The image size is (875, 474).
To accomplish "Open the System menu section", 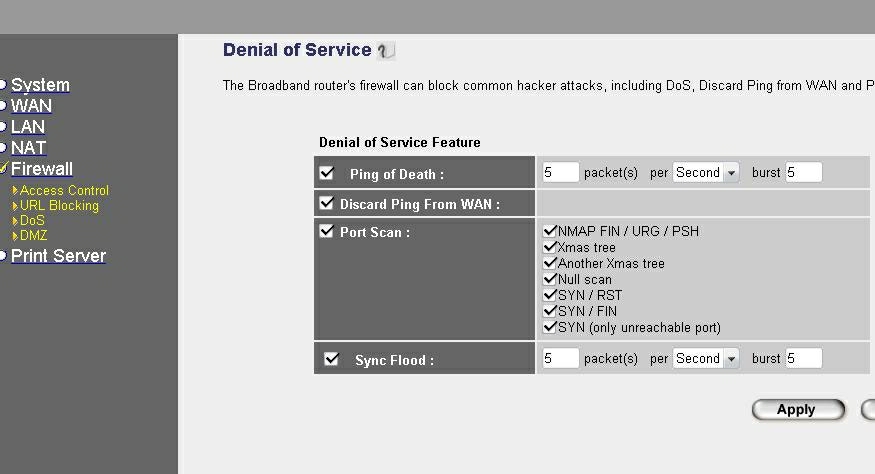I will tap(40, 85).
